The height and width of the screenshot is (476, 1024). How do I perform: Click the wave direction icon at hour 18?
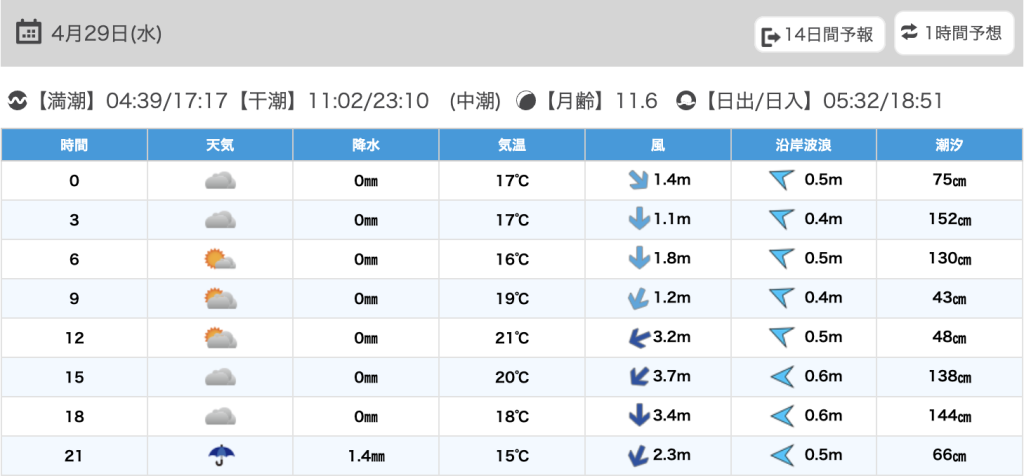click(x=782, y=416)
